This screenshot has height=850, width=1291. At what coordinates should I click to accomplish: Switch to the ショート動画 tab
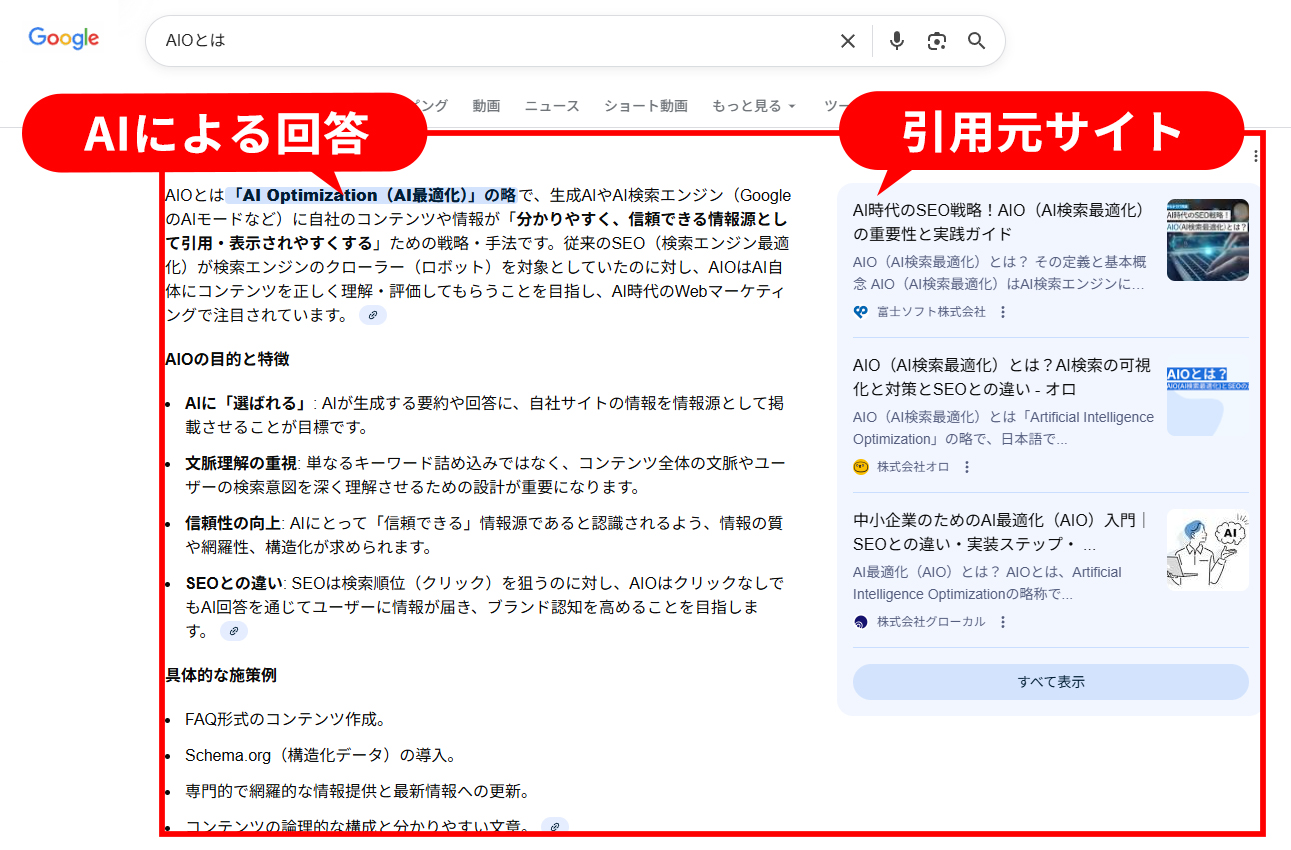coord(645,106)
